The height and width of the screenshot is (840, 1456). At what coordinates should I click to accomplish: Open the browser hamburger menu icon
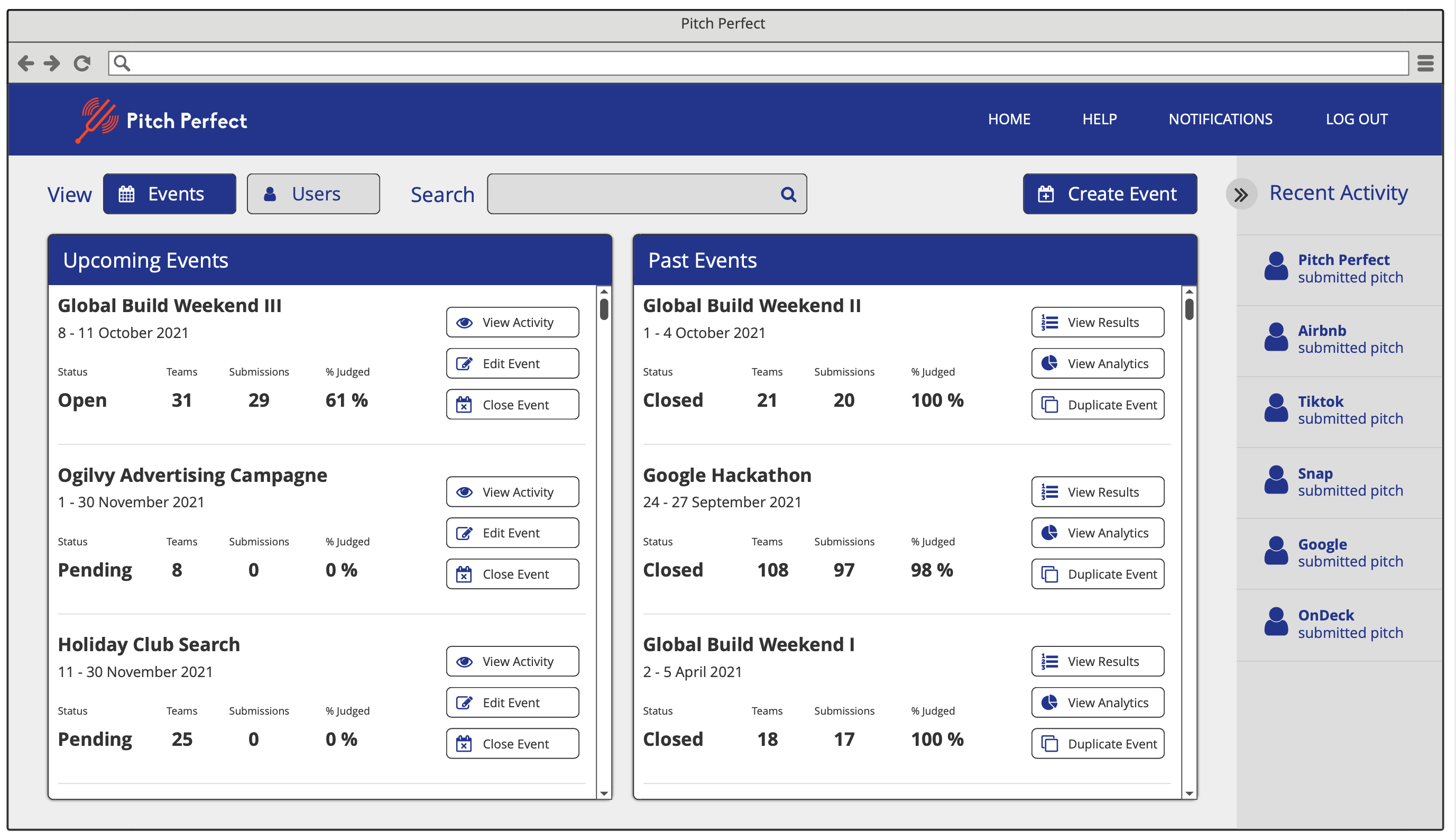(1425, 63)
